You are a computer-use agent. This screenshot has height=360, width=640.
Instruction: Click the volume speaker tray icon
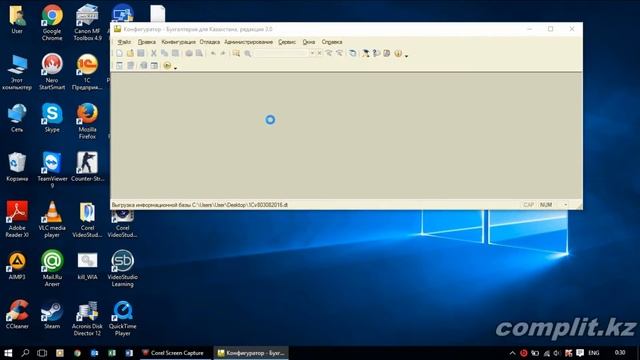point(557,353)
